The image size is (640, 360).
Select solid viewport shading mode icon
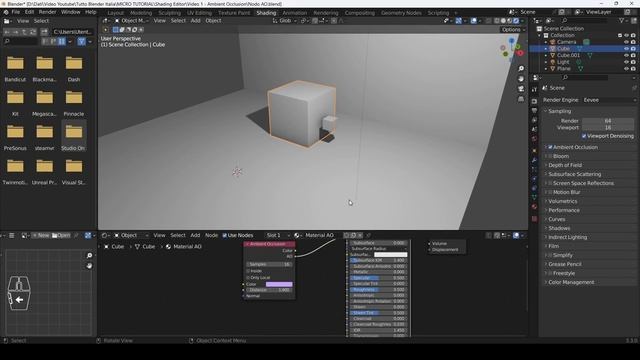[x=503, y=21]
